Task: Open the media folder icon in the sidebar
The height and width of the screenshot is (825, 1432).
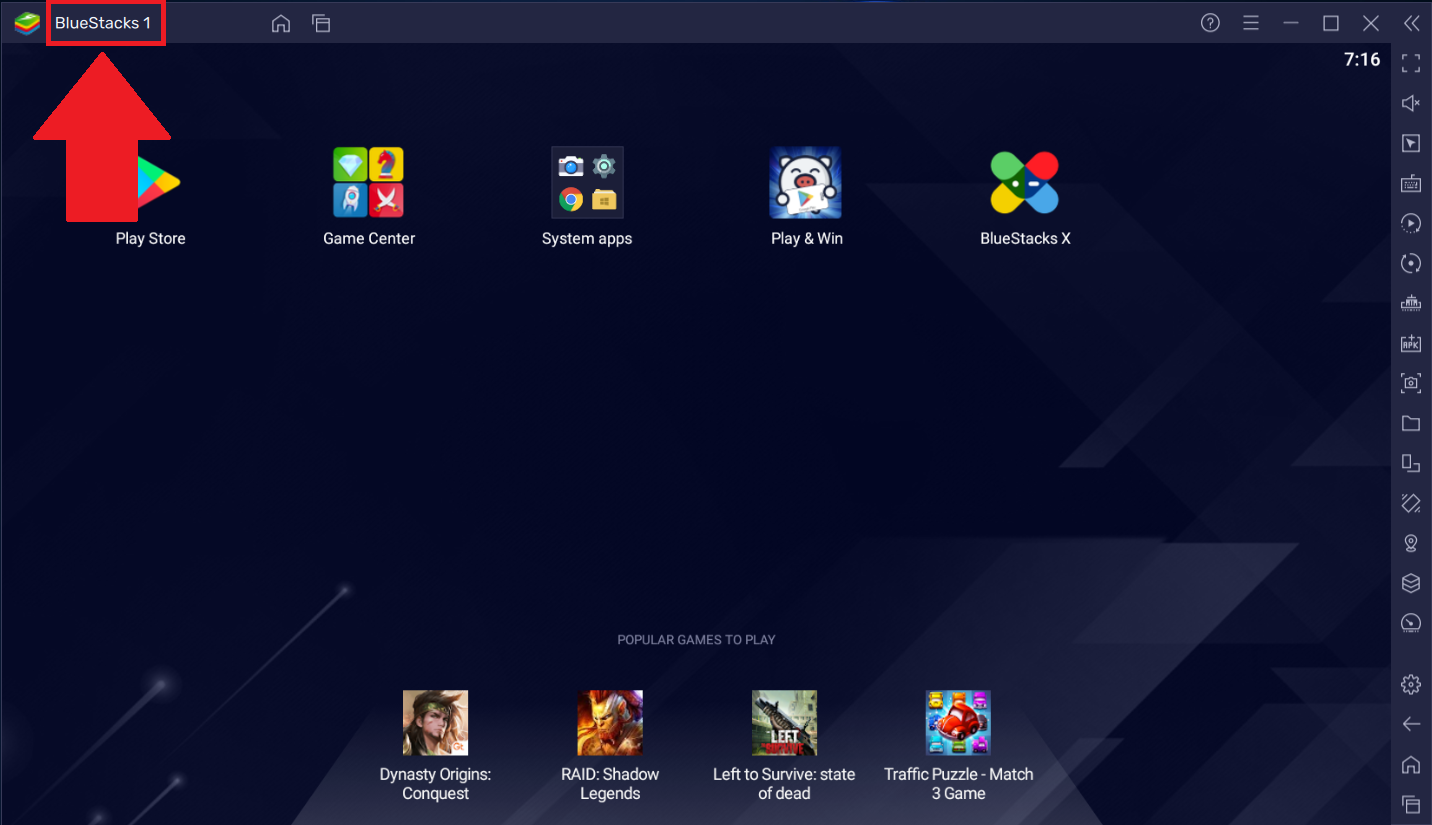Action: tap(1411, 423)
